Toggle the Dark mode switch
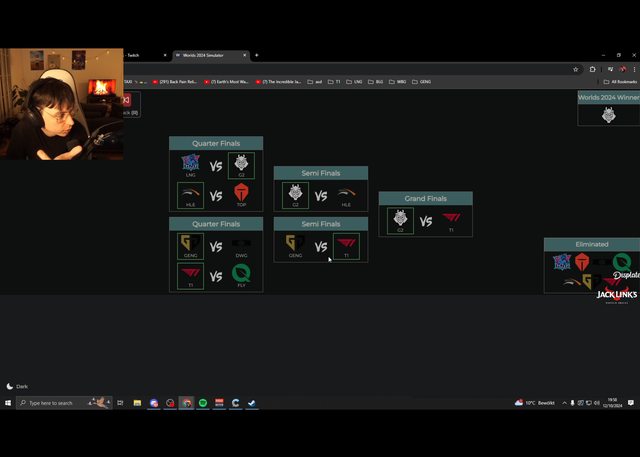The height and width of the screenshot is (457, 640). pyautogui.click(x=17, y=386)
